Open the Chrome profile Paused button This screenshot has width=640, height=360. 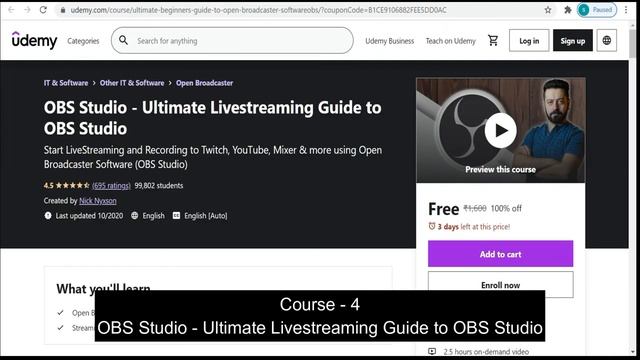click(x=596, y=10)
